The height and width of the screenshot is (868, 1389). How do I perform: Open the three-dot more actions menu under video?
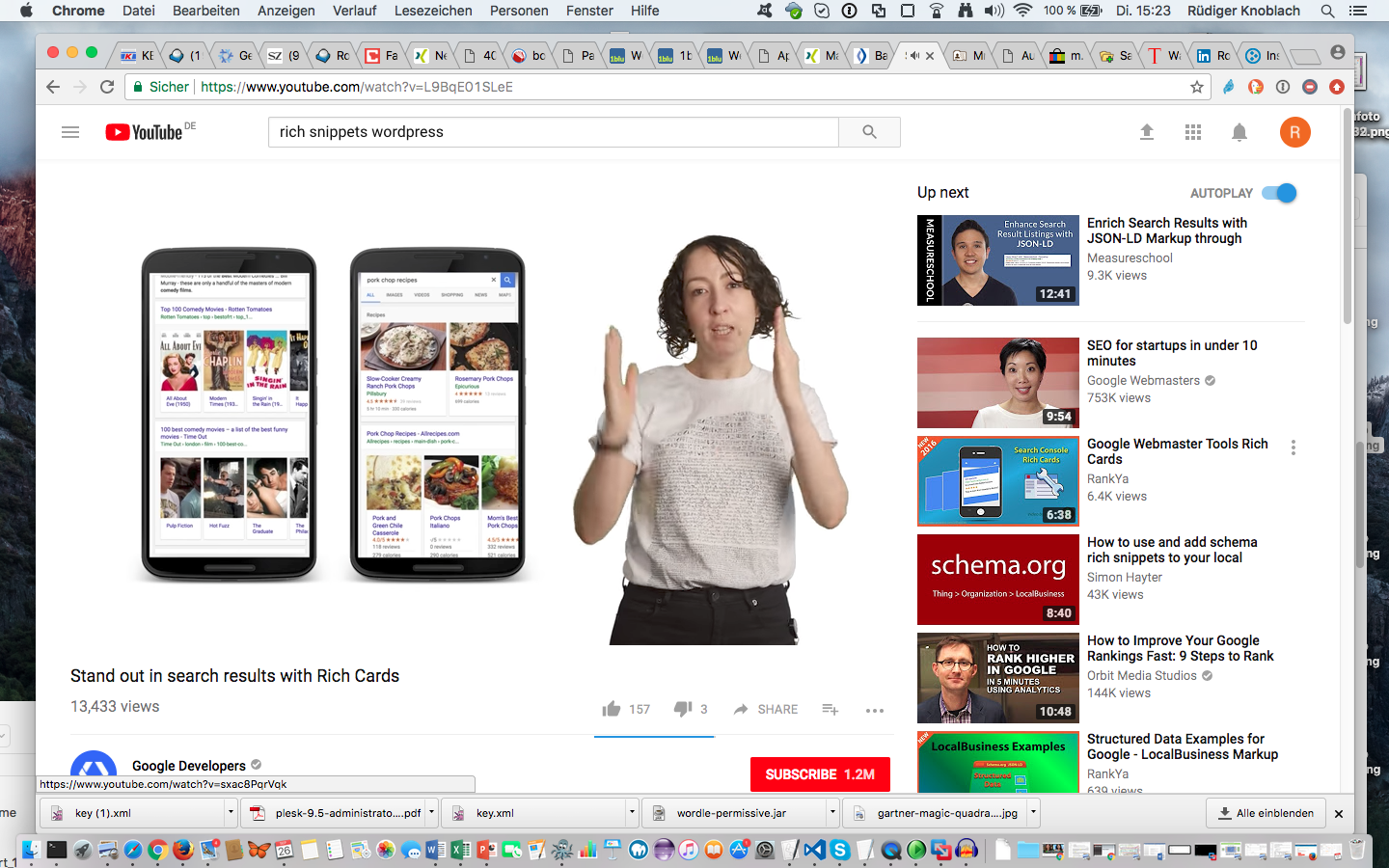pos(875,710)
